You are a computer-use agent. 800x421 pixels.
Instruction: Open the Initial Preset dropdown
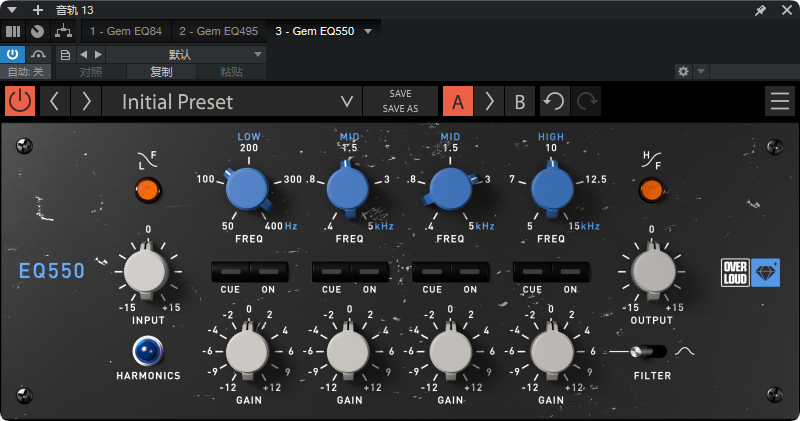(232, 101)
